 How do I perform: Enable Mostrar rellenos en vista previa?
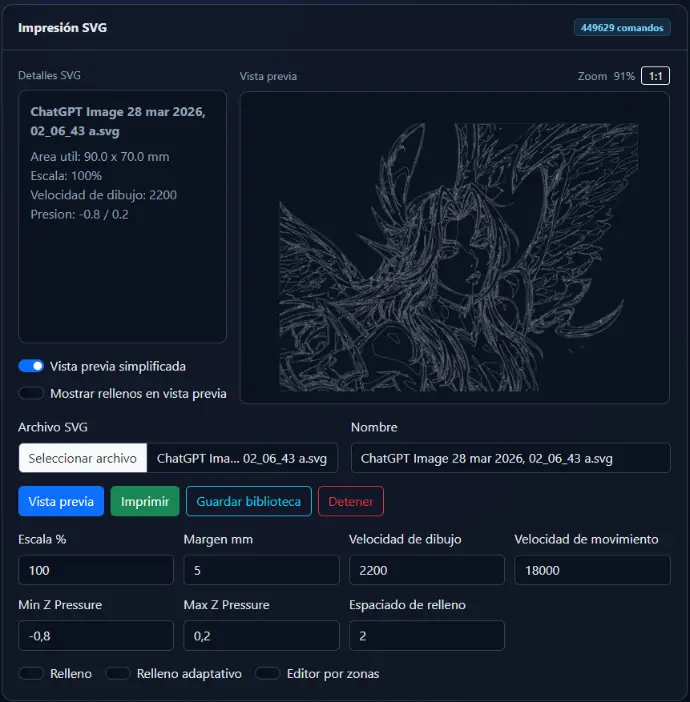tap(32, 393)
